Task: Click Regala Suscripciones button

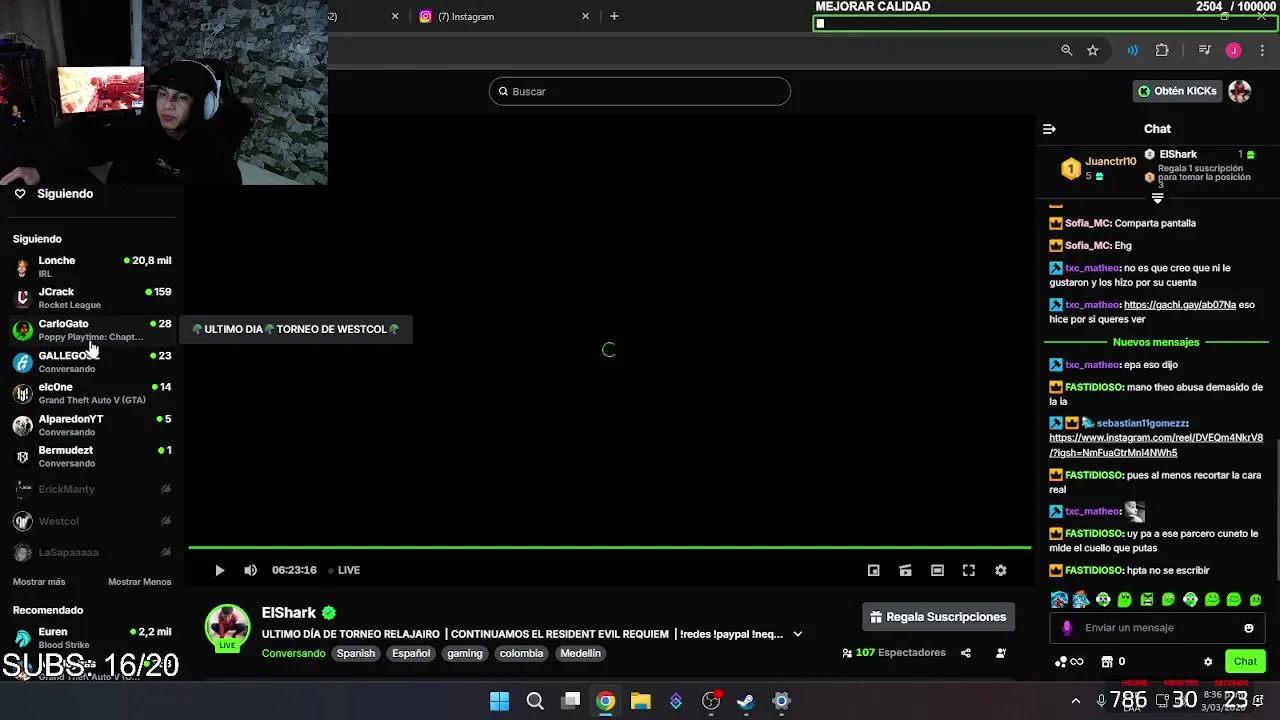Action: [938, 617]
